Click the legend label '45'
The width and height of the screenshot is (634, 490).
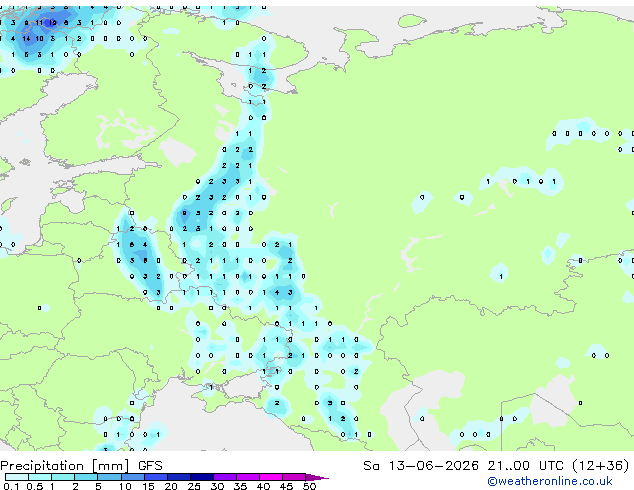[x=286, y=486]
